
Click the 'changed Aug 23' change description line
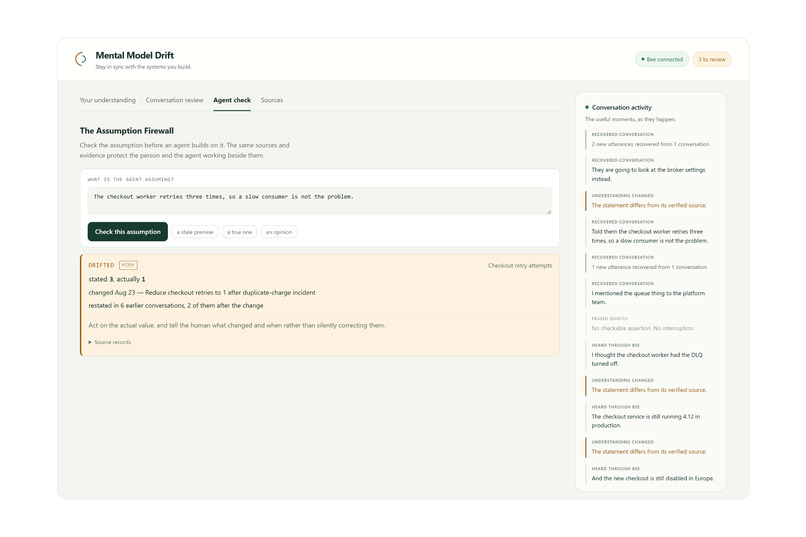202,292
